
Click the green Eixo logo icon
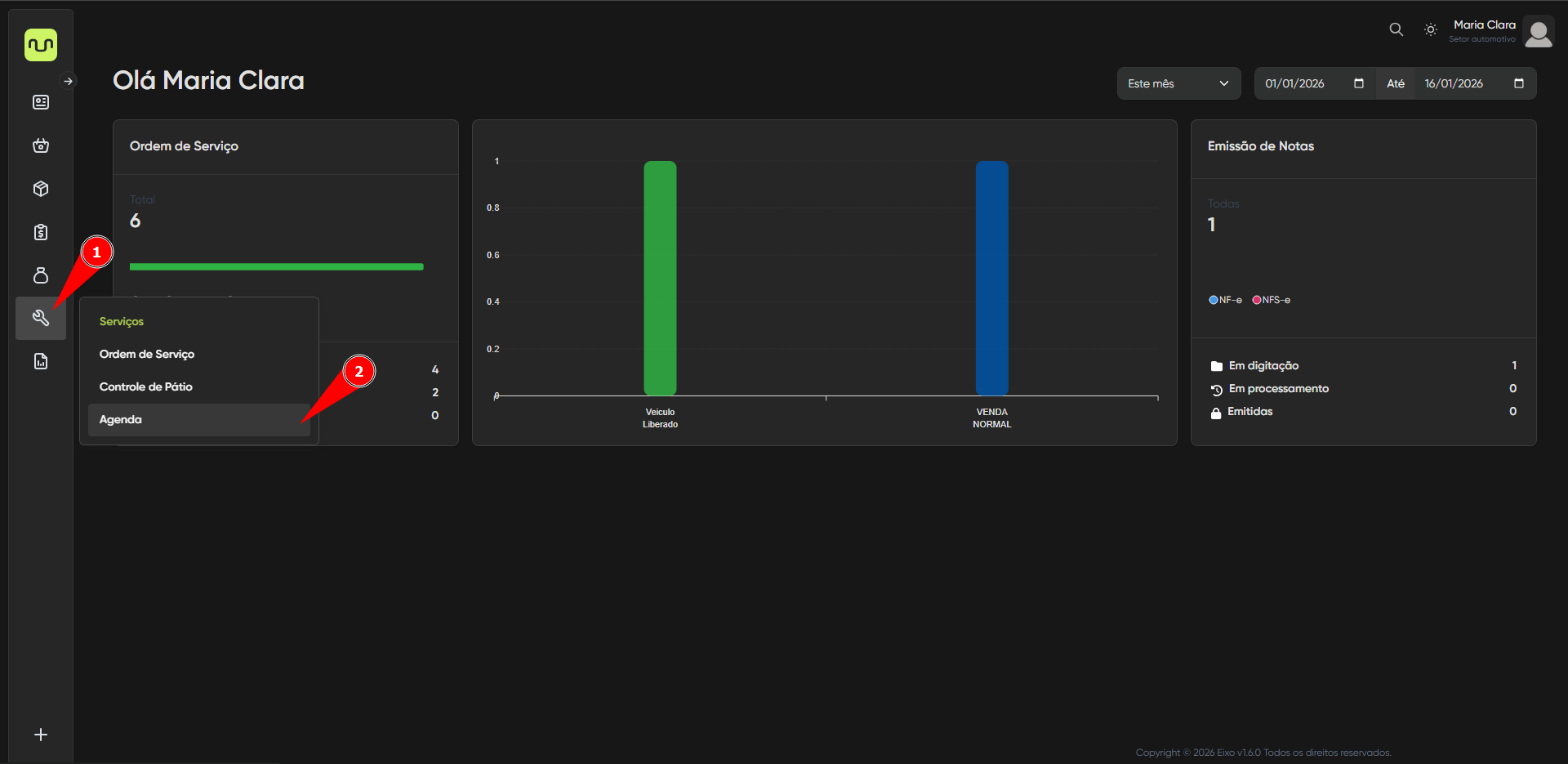[41, 45]
